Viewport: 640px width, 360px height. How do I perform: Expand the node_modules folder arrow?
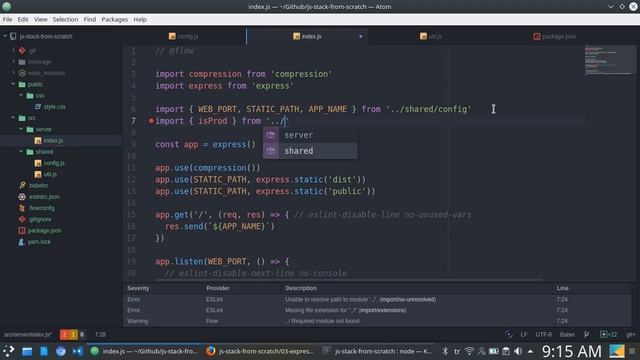pyautogui.click(x=13, y=73)
